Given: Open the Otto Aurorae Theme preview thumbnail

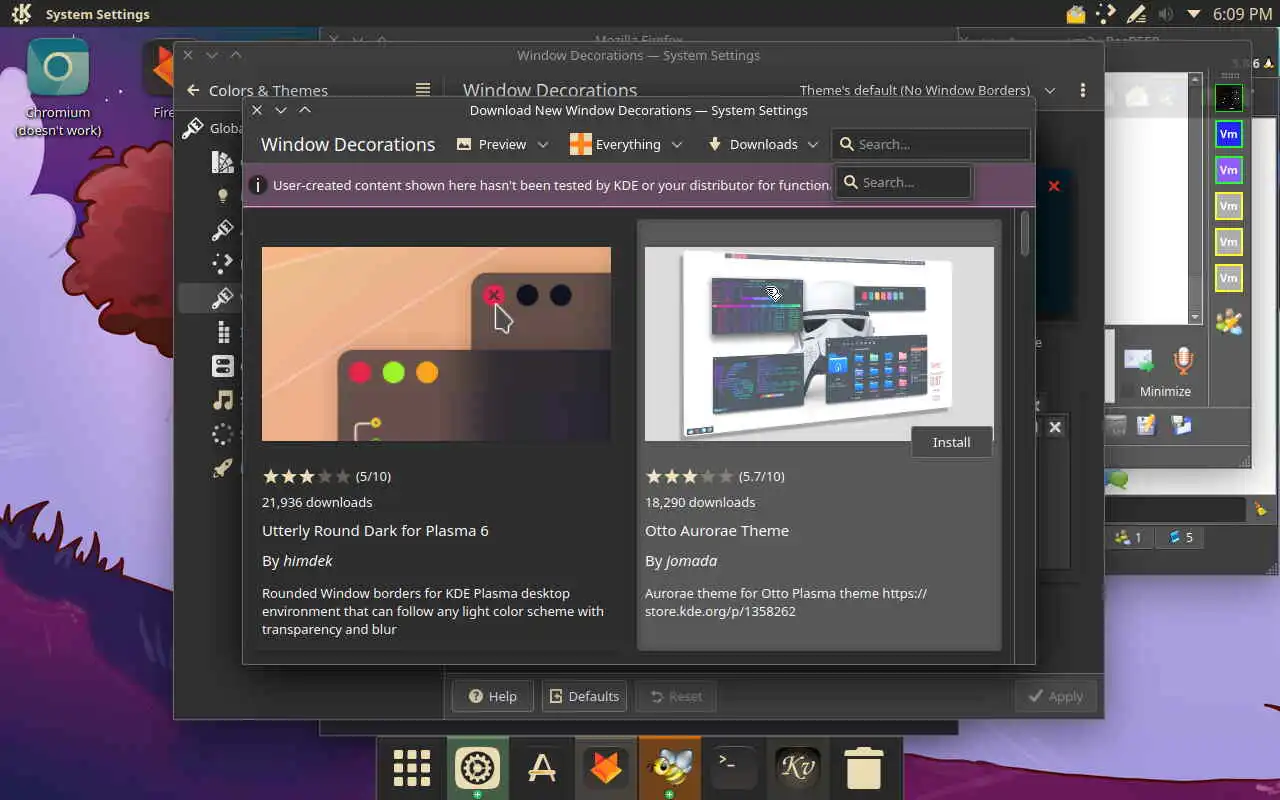Looking at the screenshot, I should 819,344.
